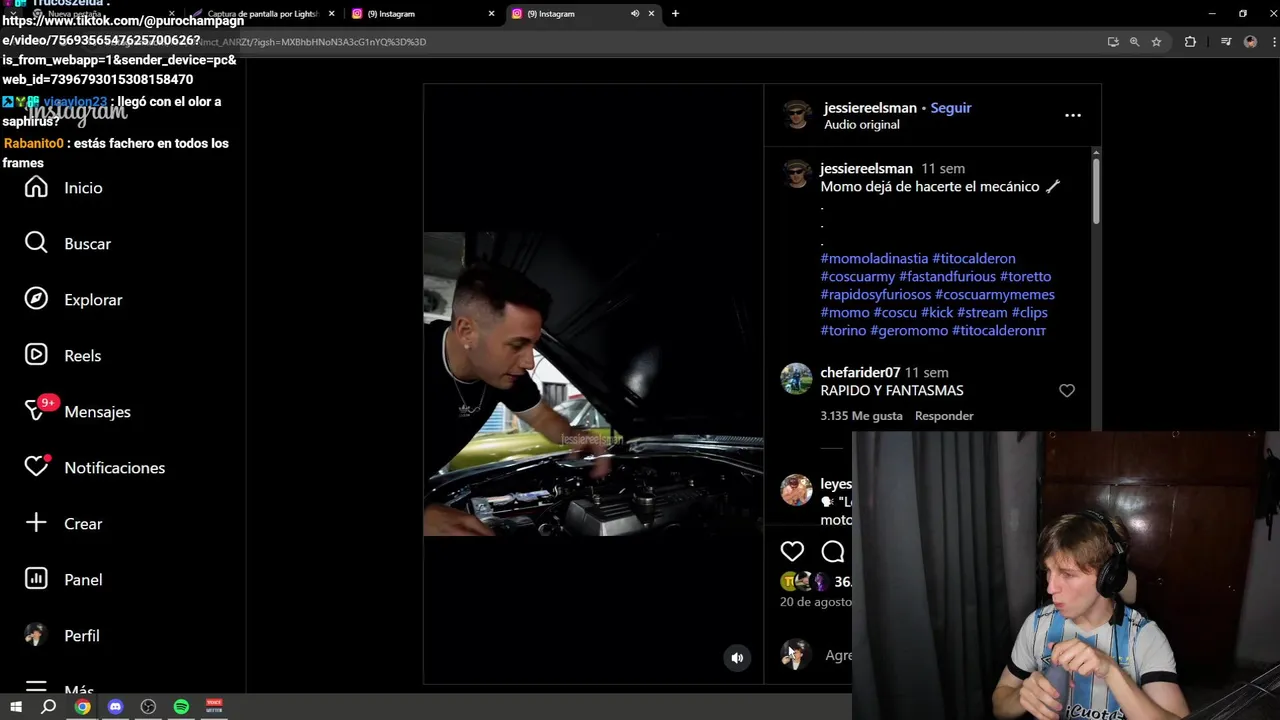Click the #rapidosyfuriosos hashtag

tap(875, 295)
